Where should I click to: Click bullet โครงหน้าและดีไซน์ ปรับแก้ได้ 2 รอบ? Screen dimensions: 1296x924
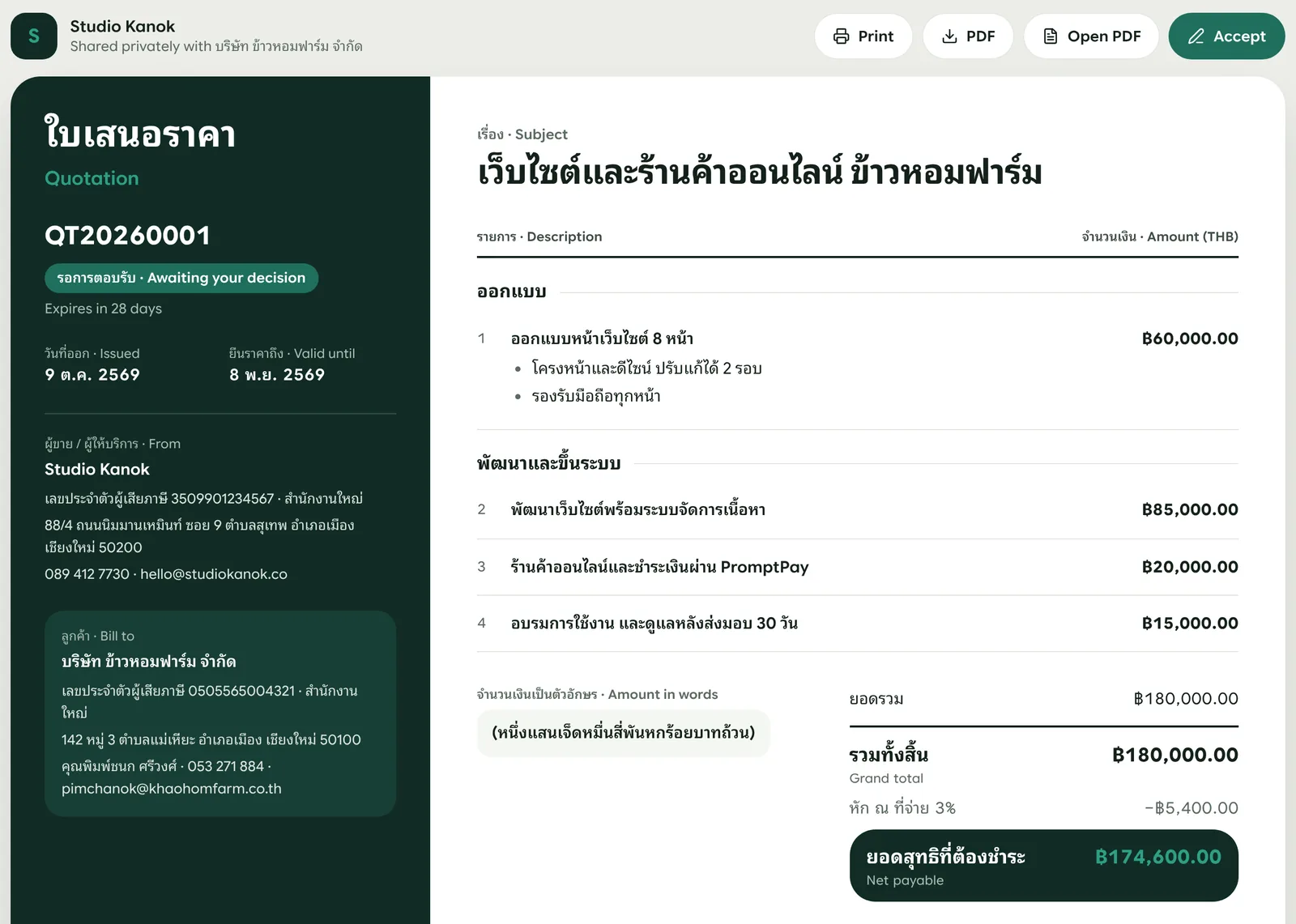point(646,368)
